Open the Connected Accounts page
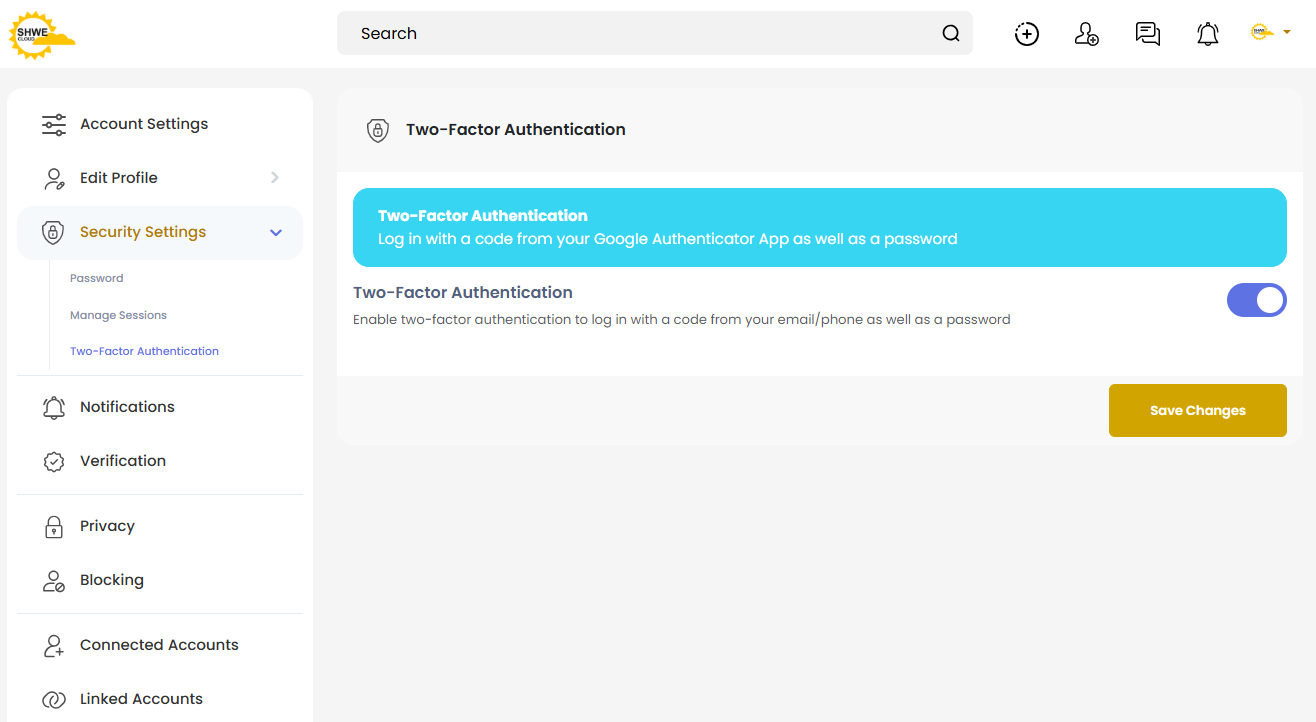 tap(160, 645)
